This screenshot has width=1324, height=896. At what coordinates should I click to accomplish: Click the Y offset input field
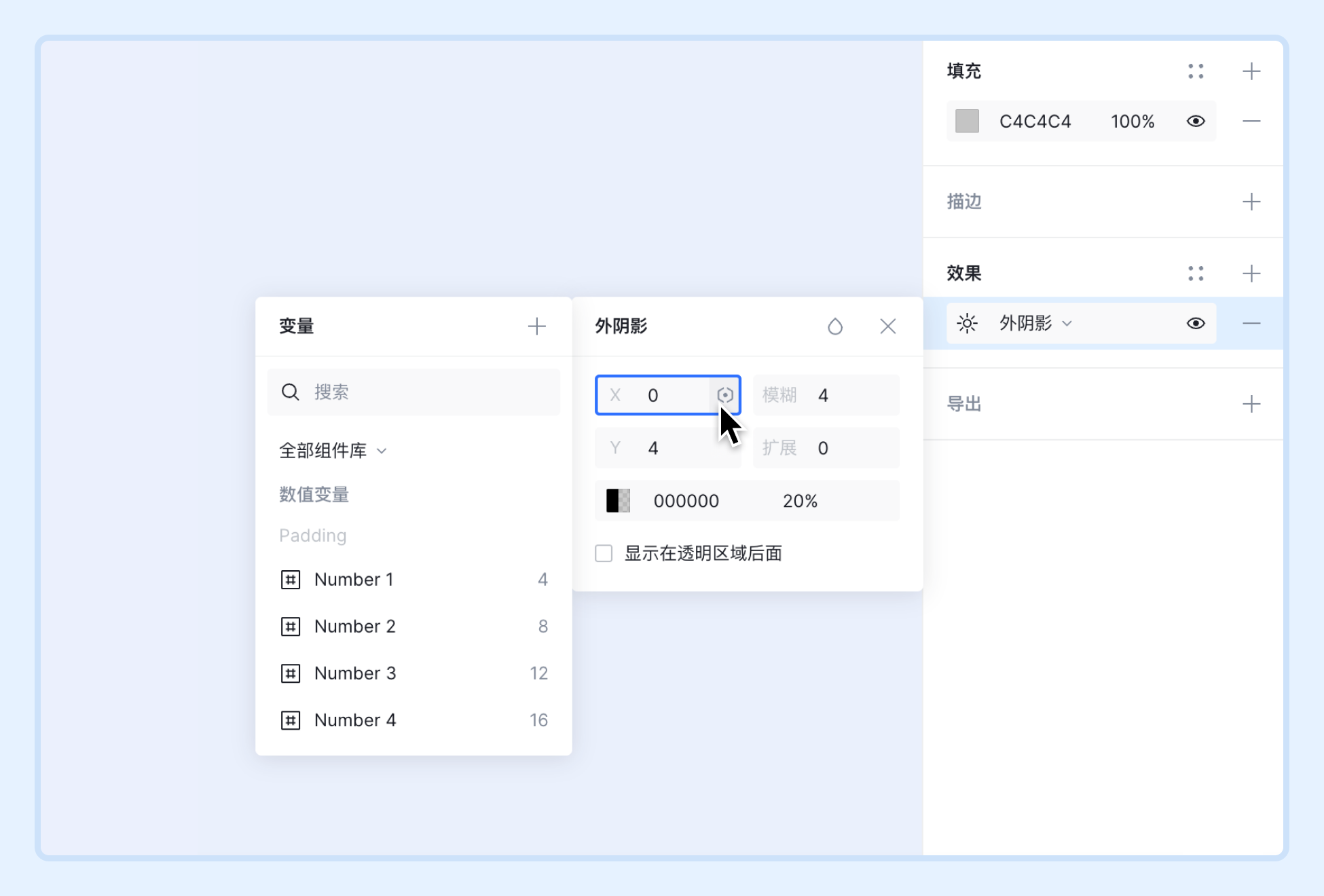click(667, 448)
